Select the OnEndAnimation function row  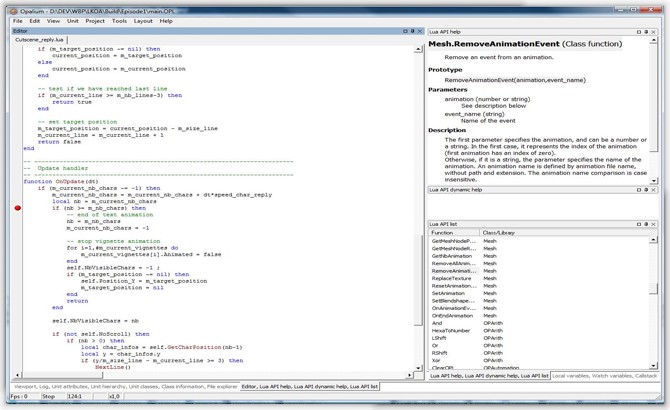click(x=452, y=316)
